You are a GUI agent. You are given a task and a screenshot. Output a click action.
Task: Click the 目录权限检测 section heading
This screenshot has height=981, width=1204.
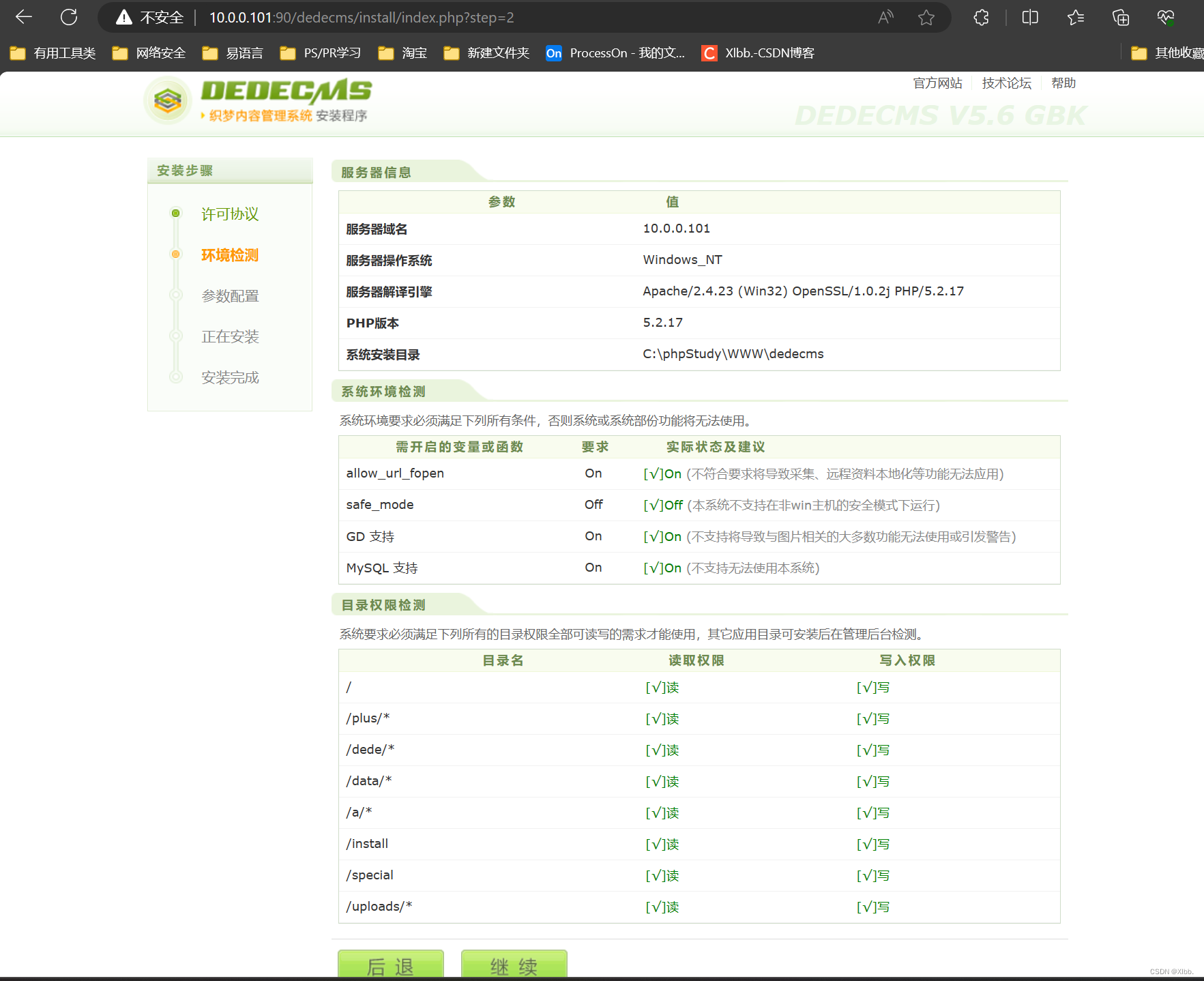click(x=383, y=605)
